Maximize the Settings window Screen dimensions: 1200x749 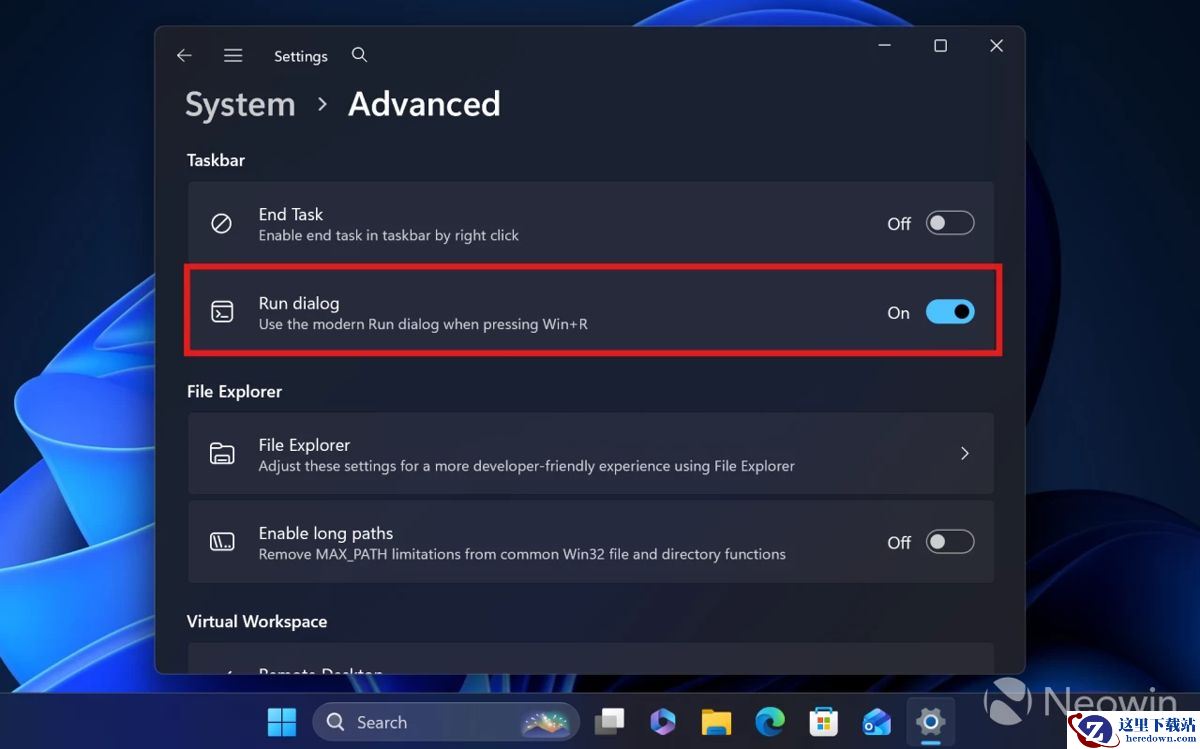point(940,46)
